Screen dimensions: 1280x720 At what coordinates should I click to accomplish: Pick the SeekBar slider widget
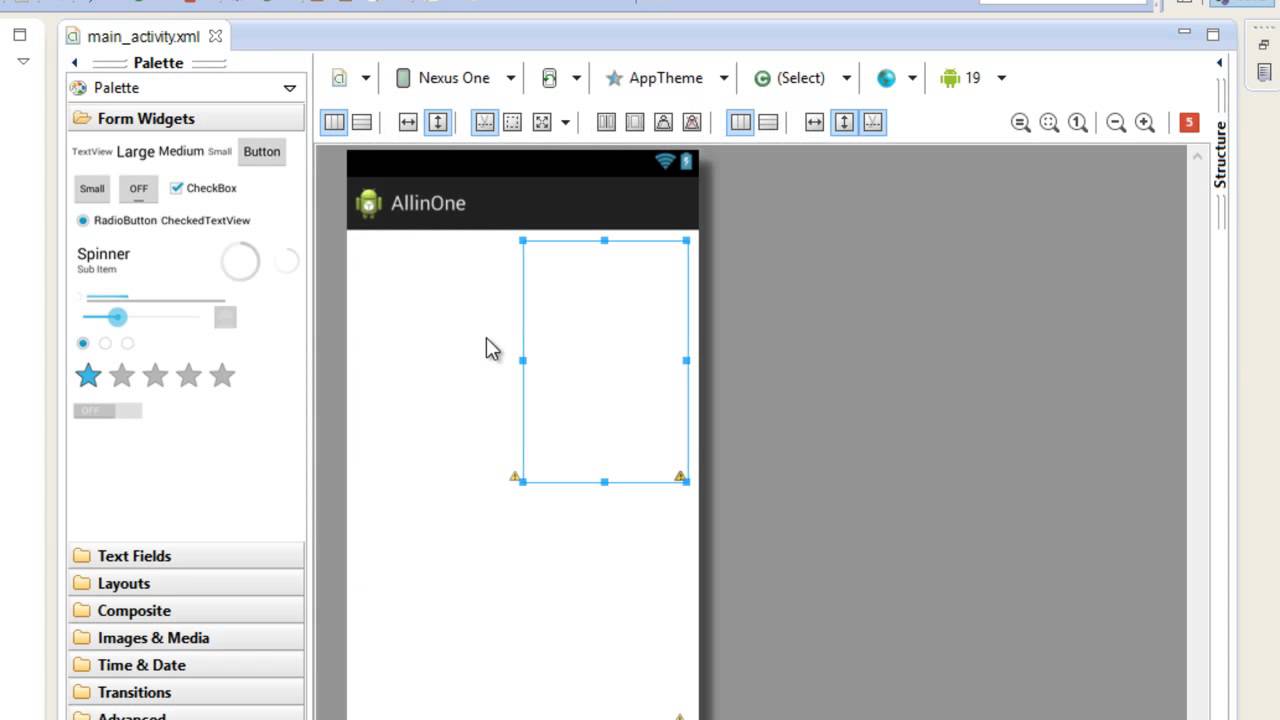click(x=140, y=317)
